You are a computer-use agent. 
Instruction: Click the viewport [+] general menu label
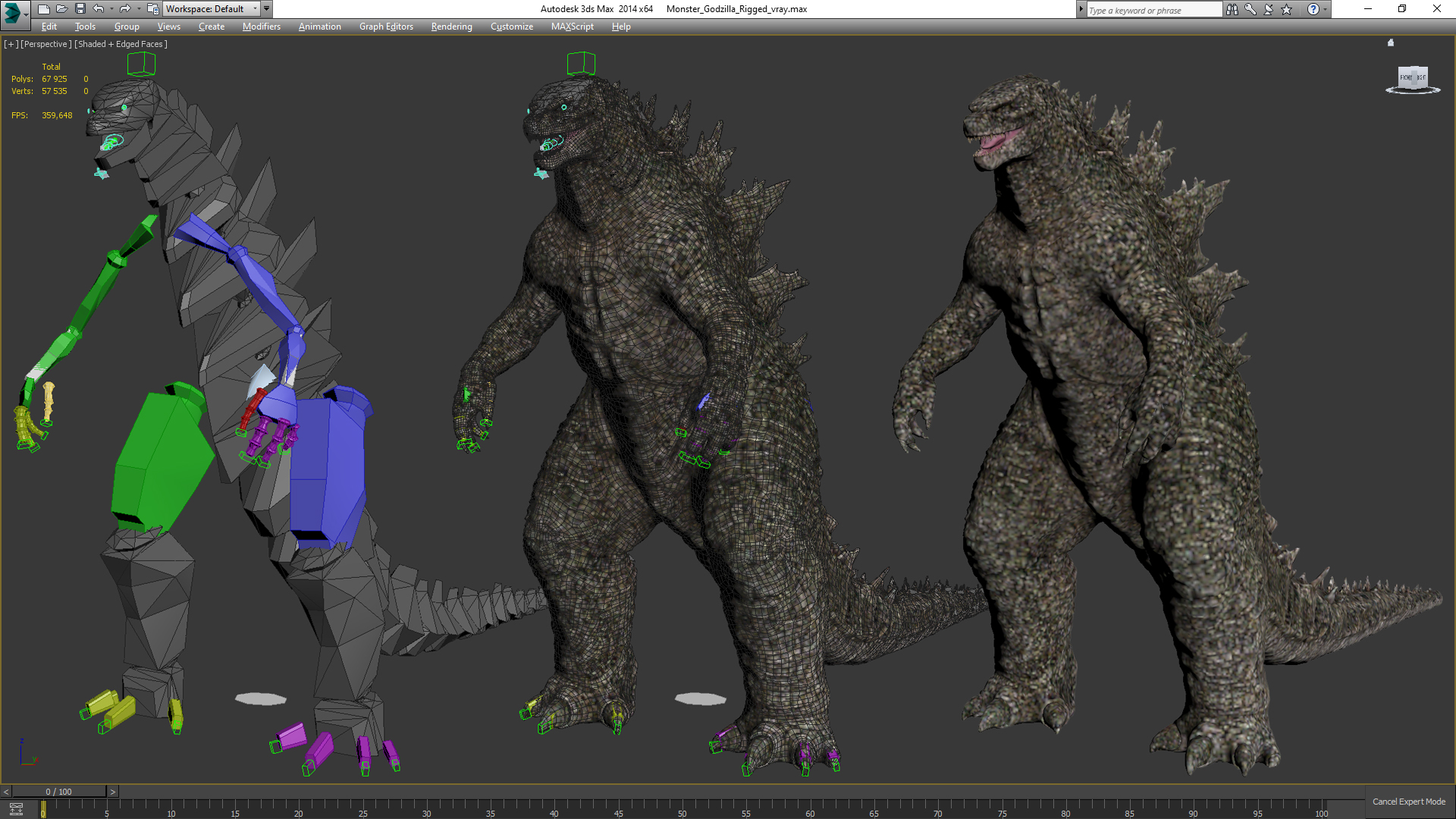[x=11, y=44]
